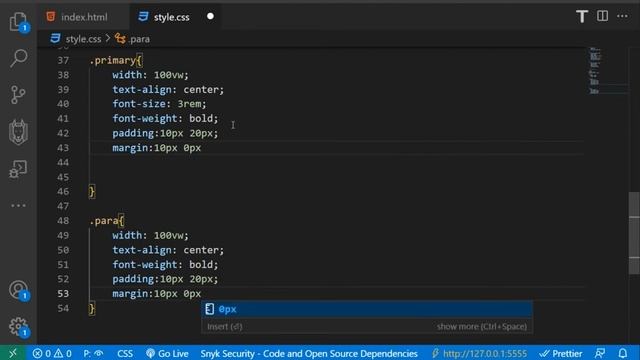The width and height of the screenshot is (640, 360).
Task: Click the P: eye status indicator
Action: (x=93, y=353)
